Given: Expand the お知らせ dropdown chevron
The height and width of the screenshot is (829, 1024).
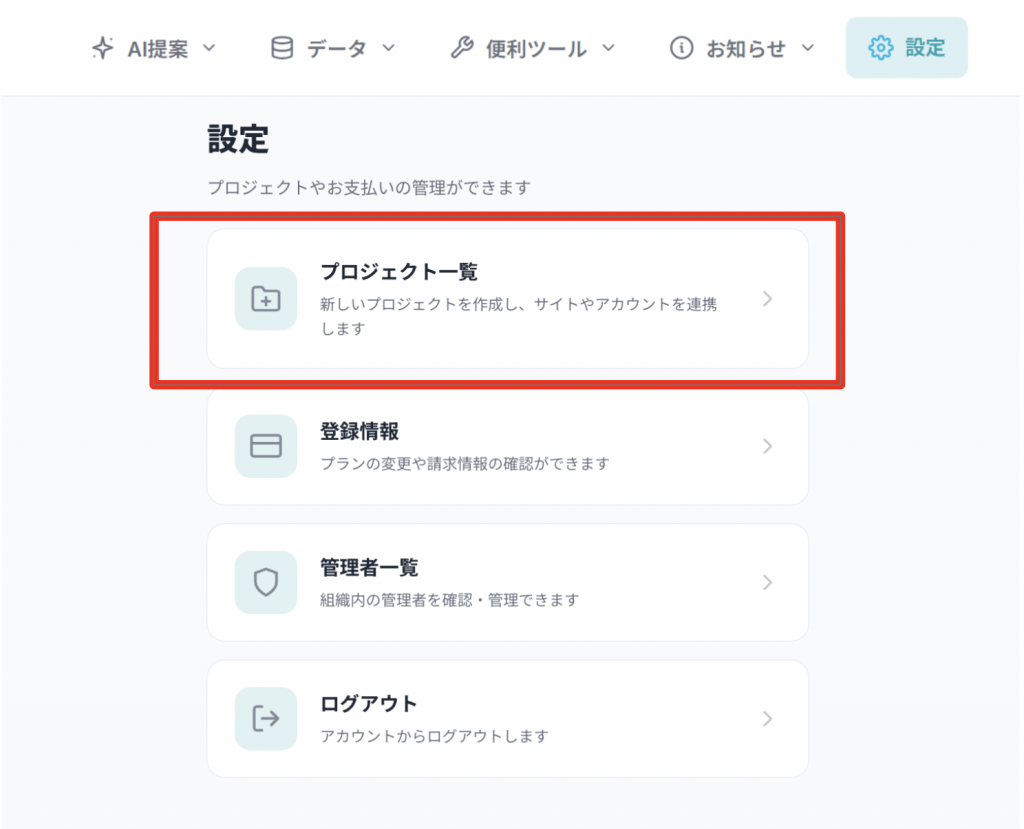Looking at the screenshot, I should pos(808,48).
